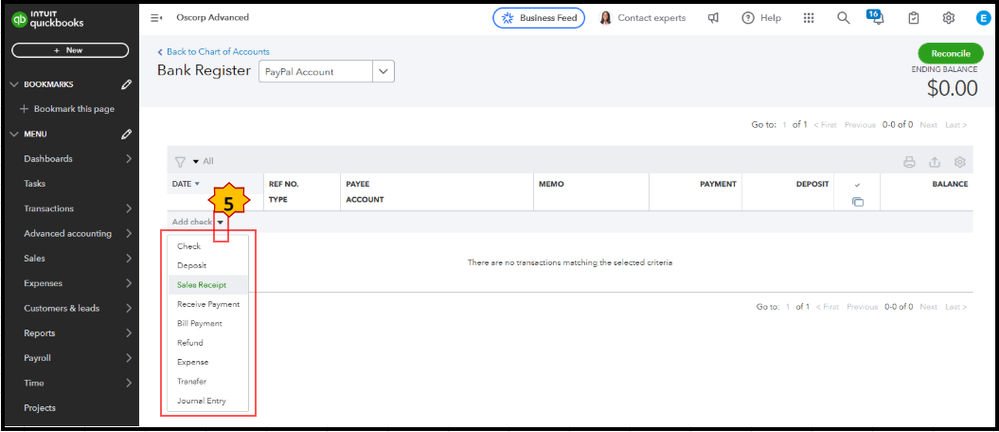Click the bottom pagination Last link
This screenshot has height=432, width=999.
coord(956,307)
